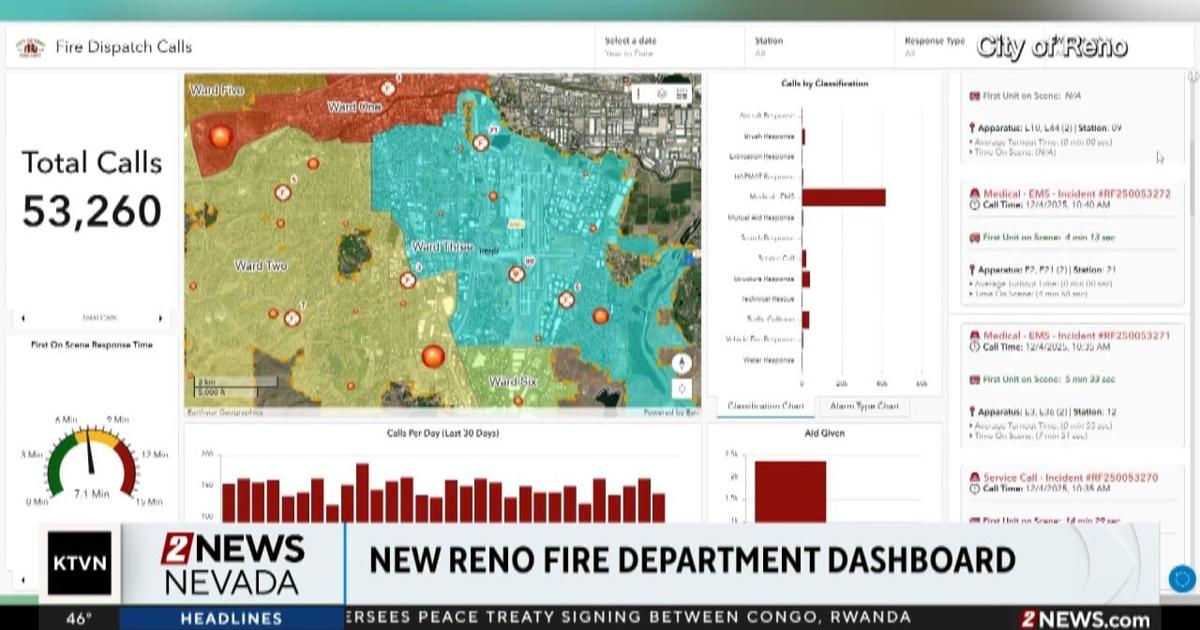Select the Brush Response bar
This screenshot has height=630, width=1200.
(803, 136)
